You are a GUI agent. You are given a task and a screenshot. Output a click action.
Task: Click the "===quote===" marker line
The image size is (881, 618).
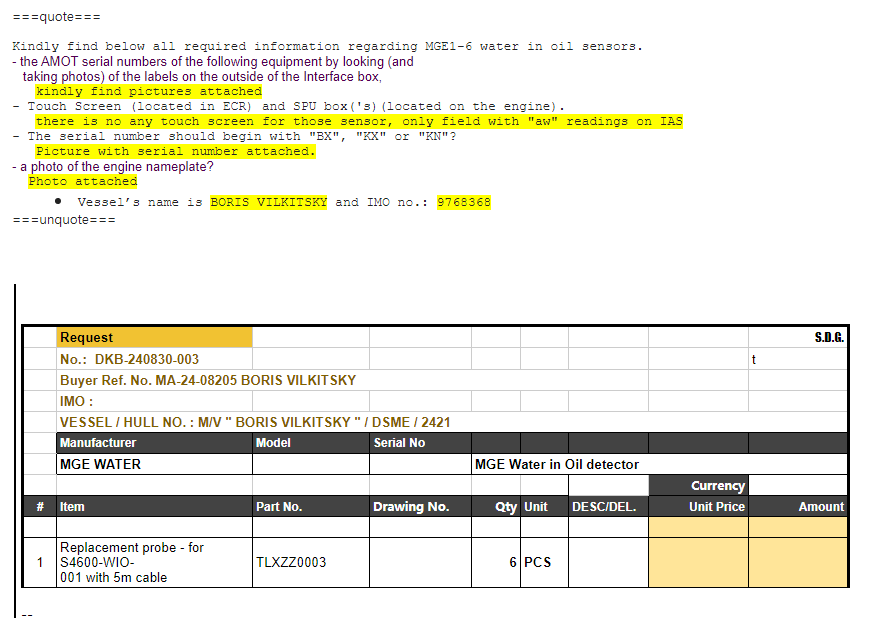[x=56, y=17]
